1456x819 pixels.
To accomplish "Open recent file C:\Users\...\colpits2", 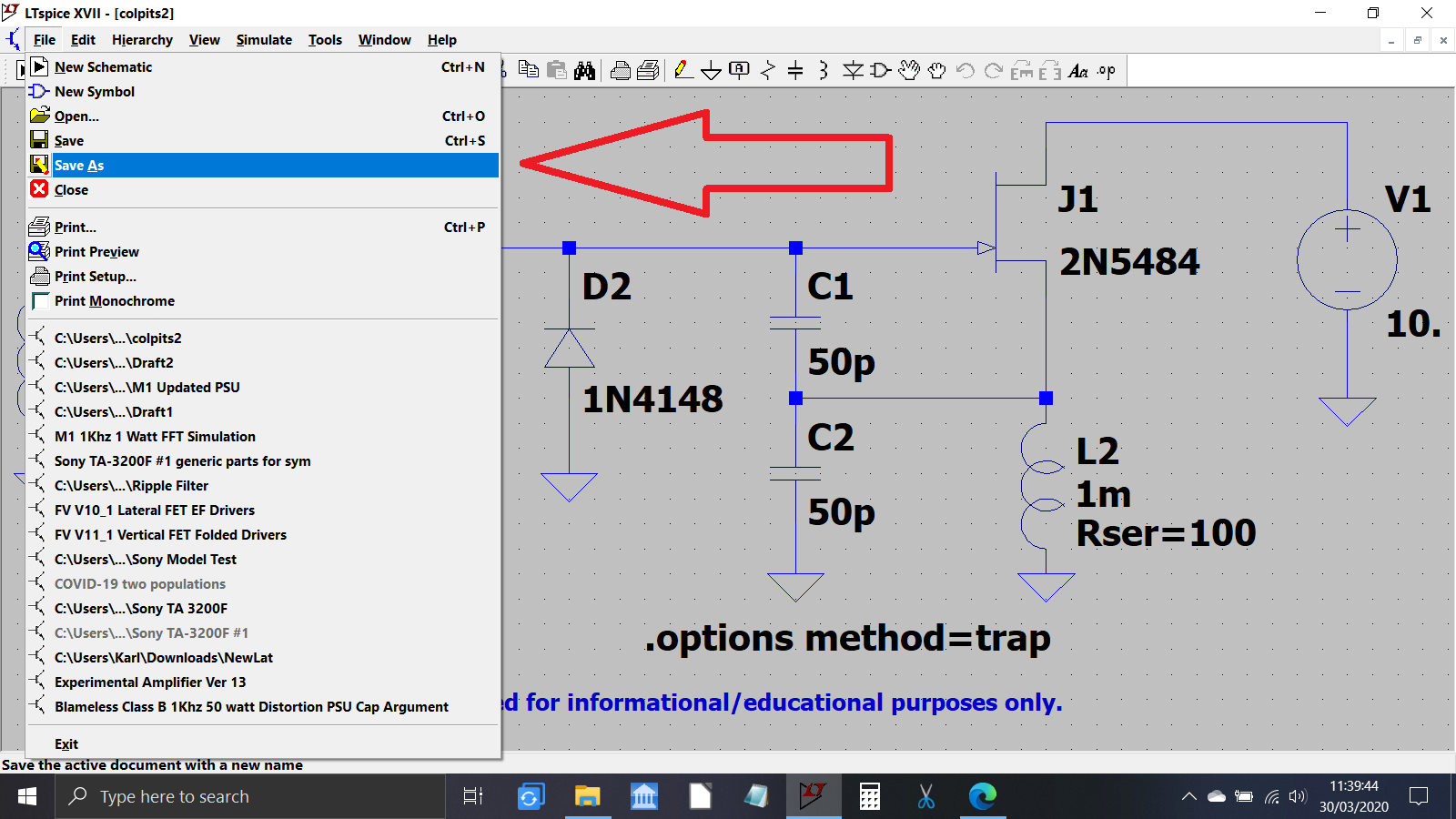I will click(264, 339).
